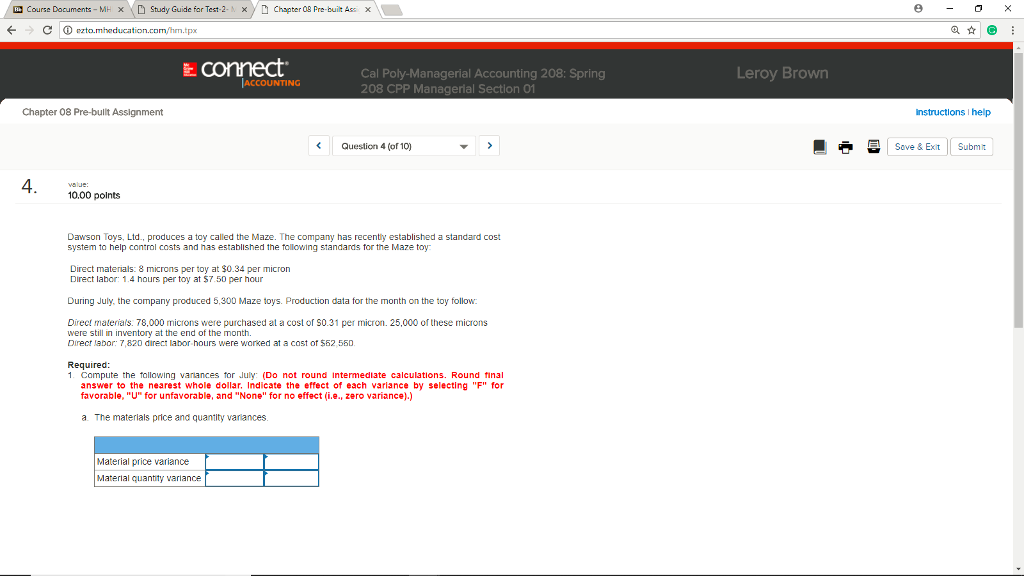Switch to Study Guide for Test-2 tab
Viewport: 1024px width, 576px height.
pyautogui.click(x=189, y=9)
